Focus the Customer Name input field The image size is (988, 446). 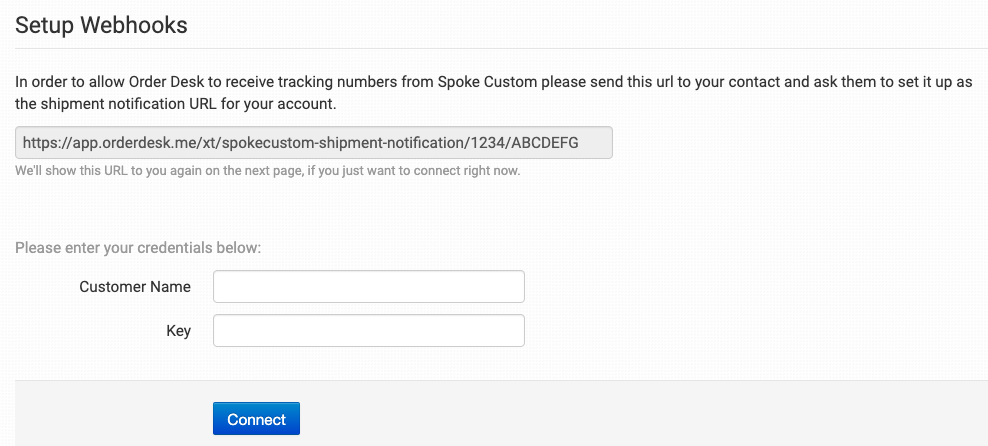point(369,287)
